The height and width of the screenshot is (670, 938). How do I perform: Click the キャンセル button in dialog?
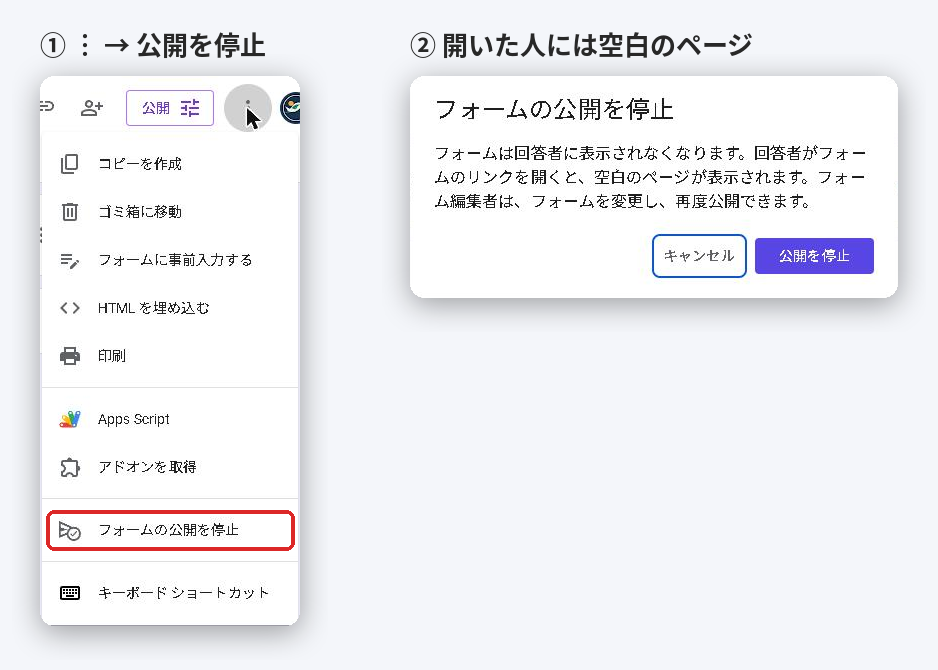[x=699, y=256]
